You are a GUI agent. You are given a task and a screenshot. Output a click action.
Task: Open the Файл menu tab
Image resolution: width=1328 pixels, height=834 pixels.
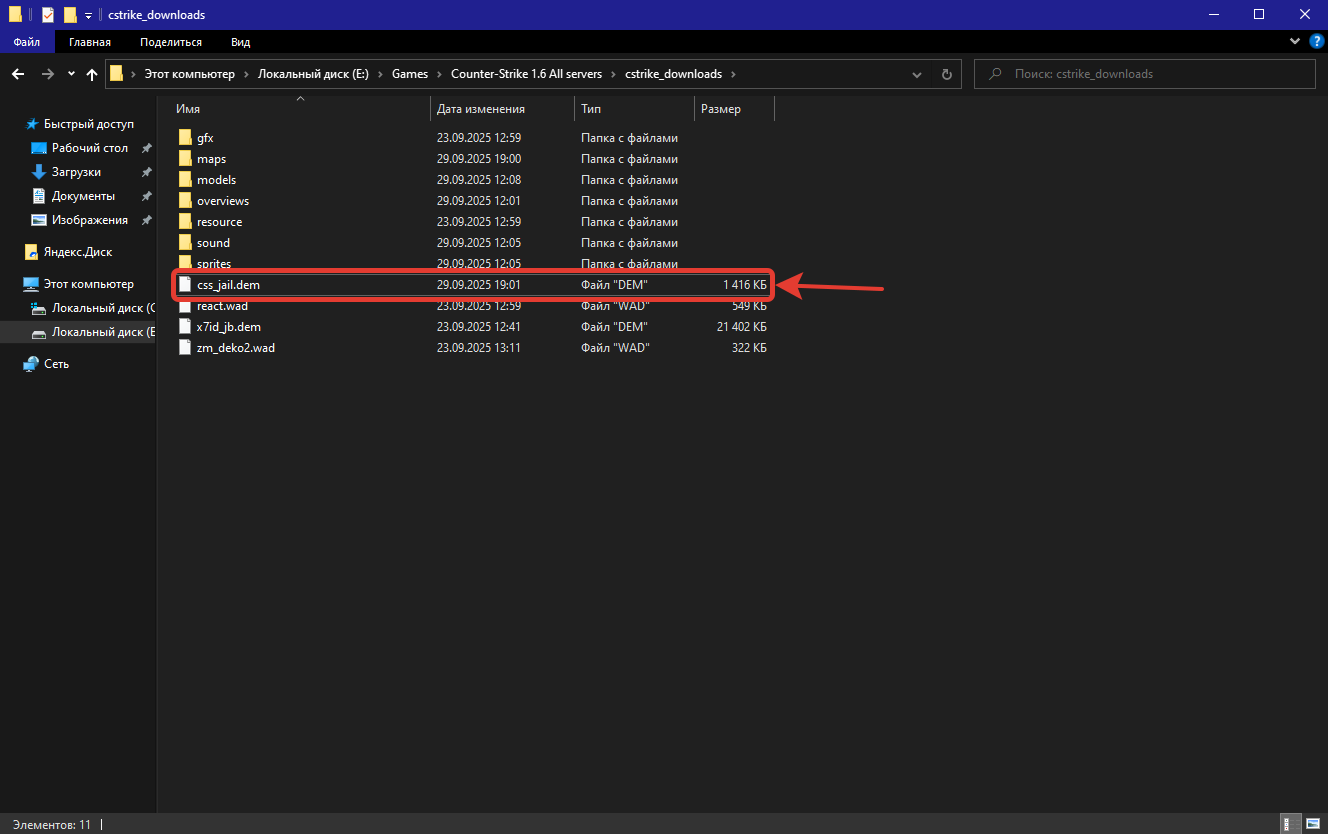tap(27, 42)
